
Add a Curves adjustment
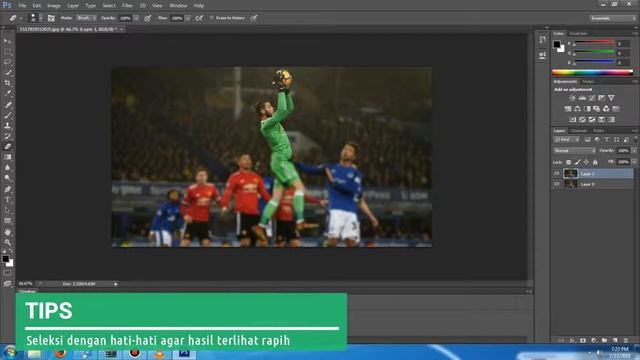tap(592, 98)
